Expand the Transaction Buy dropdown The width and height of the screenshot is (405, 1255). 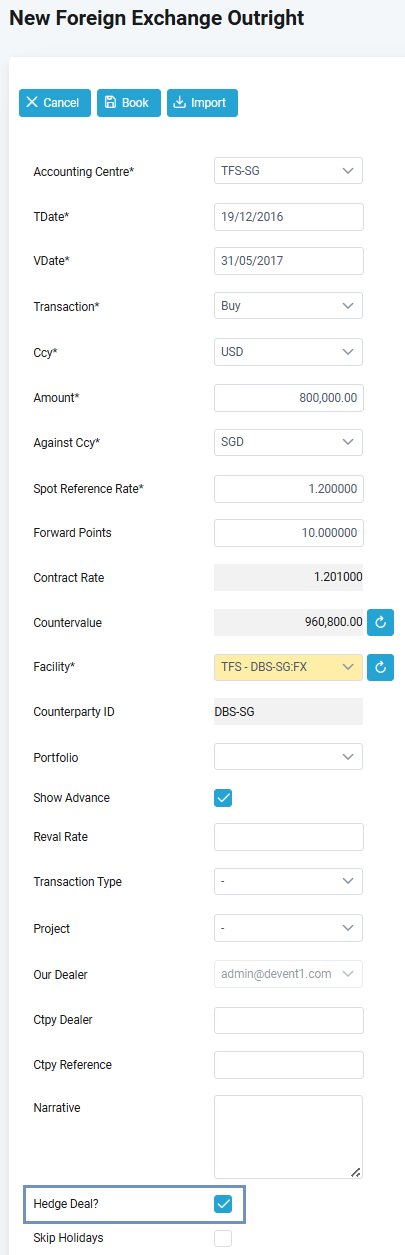coord(289,306)
